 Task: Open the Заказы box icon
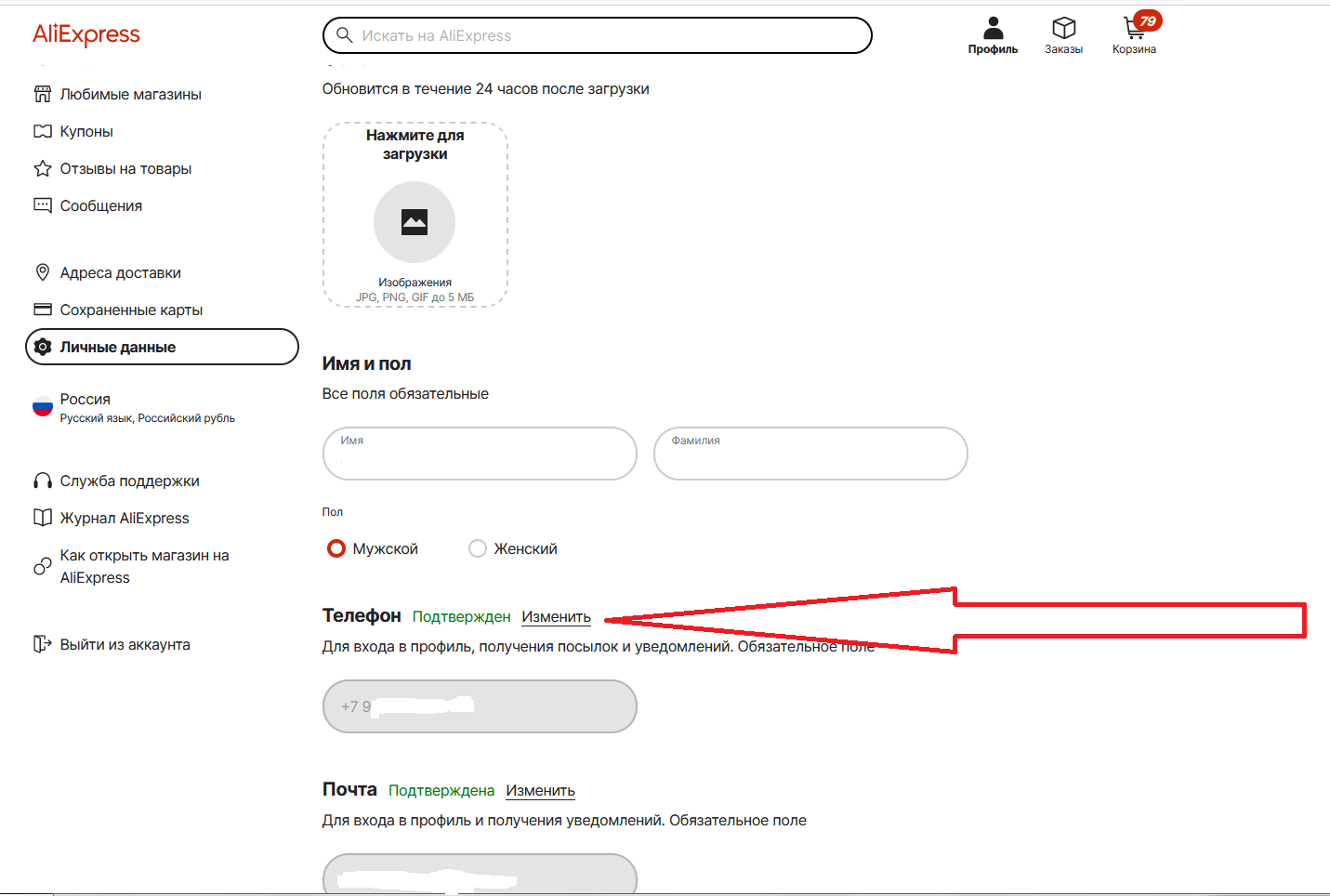click(1063, 28)
